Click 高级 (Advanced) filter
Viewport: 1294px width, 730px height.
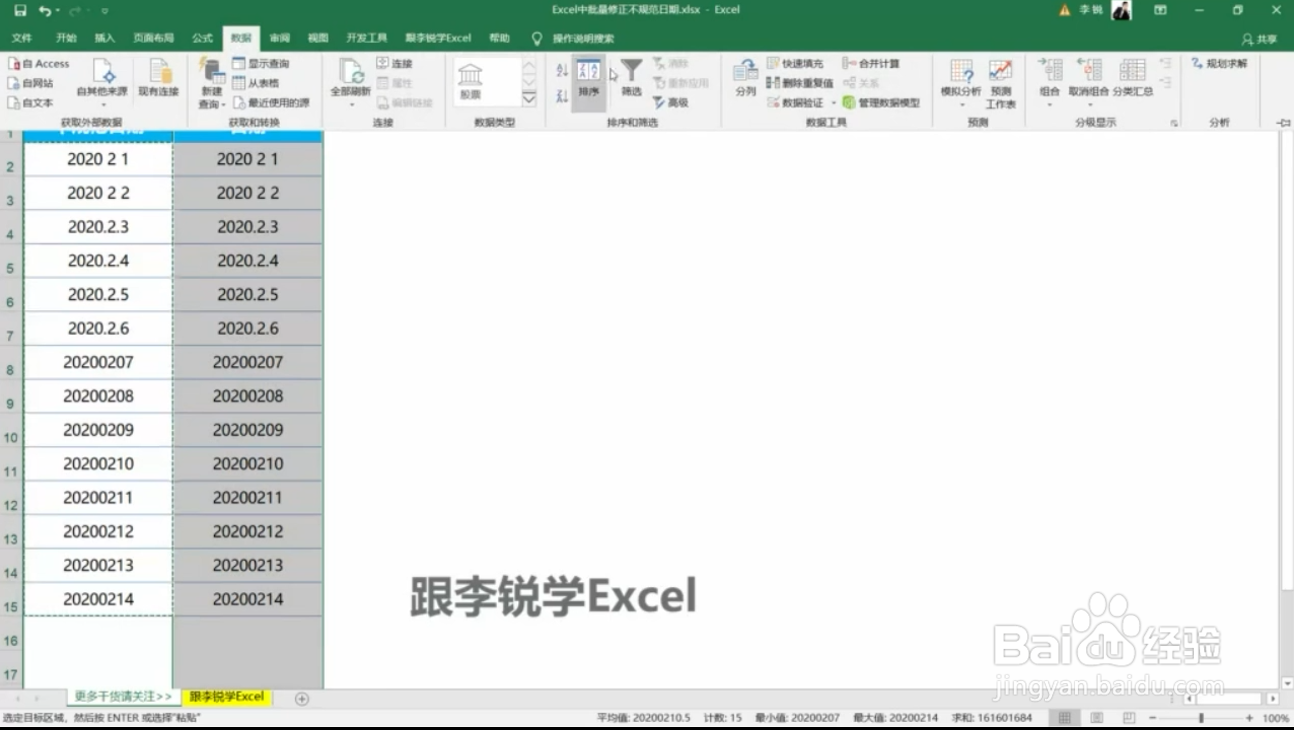671,102
